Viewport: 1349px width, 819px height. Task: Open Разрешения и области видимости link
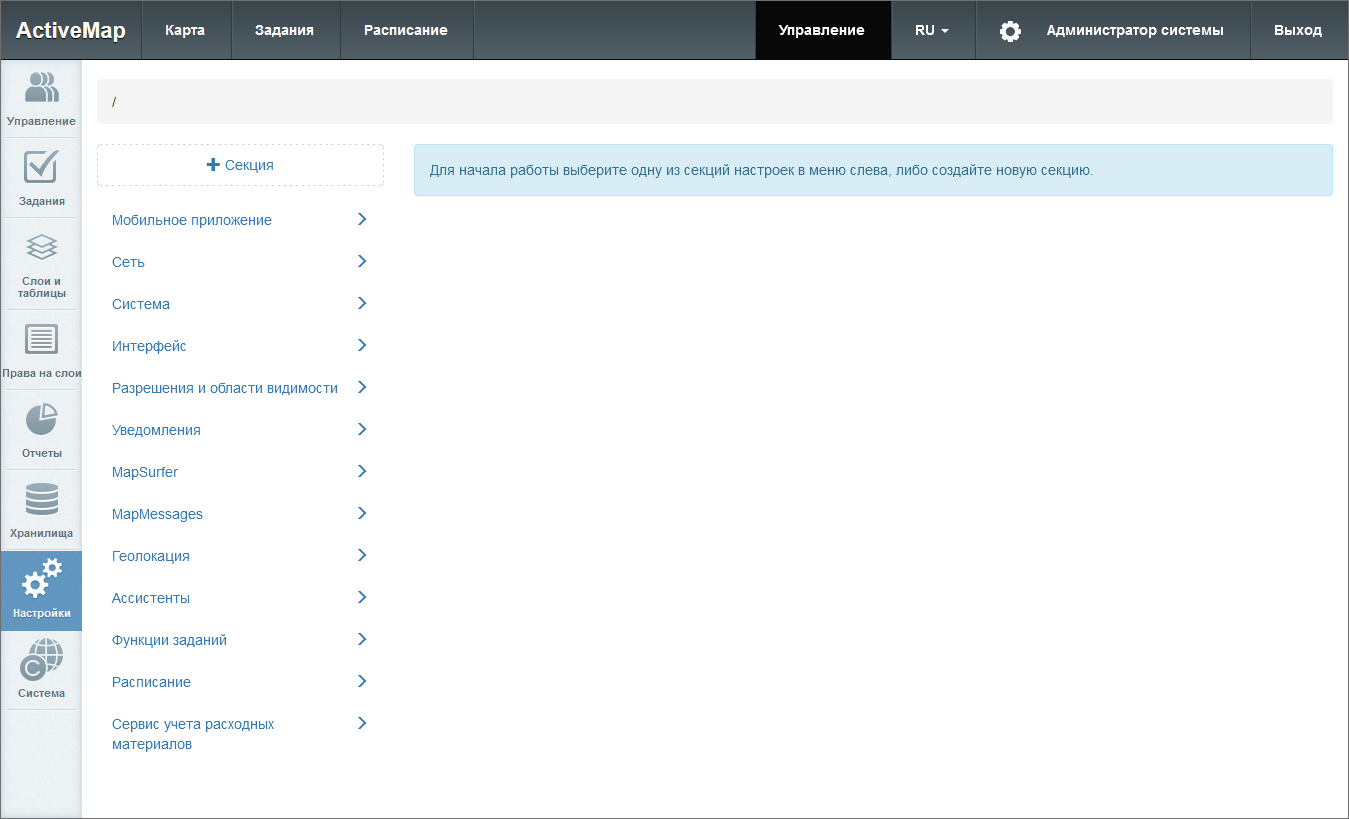225,388
